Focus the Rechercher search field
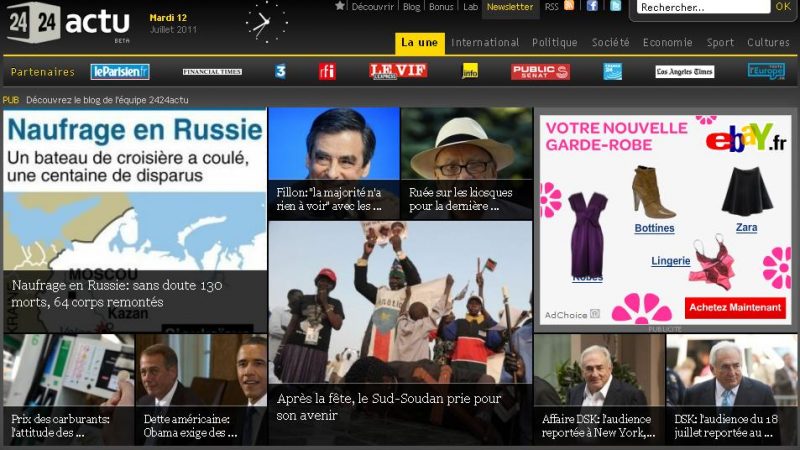 703,7
